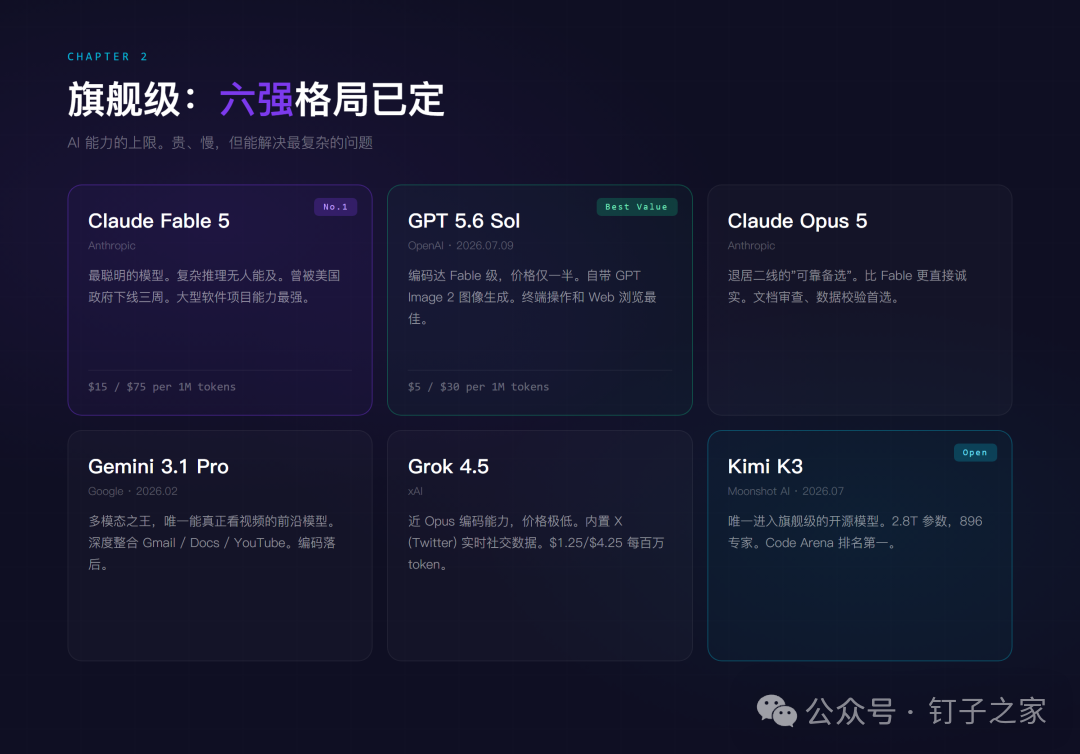Screen dimensions: 1080x754
Task: Select the 'Claude Fable 5' card title
Action: pos(158,221)
